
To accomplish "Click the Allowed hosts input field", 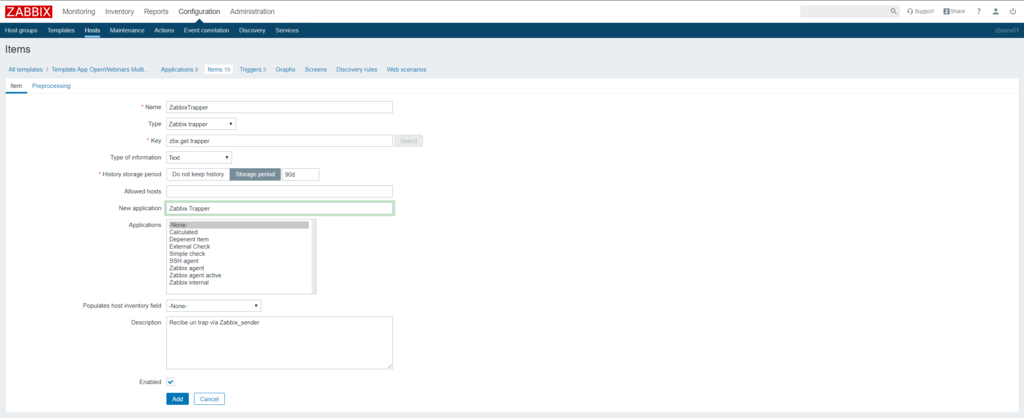I will pyautogui.click(x=279, y=191).
